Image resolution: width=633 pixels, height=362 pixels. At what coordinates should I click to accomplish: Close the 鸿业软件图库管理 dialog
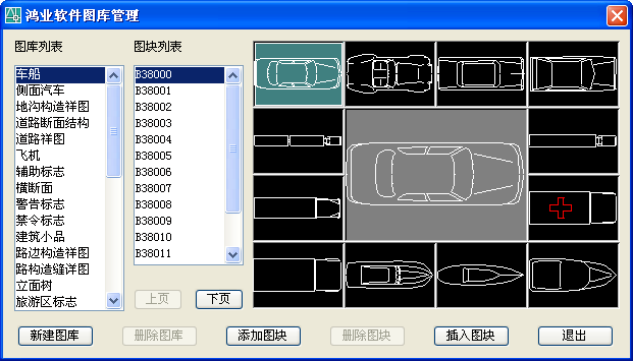pos(616,16)
